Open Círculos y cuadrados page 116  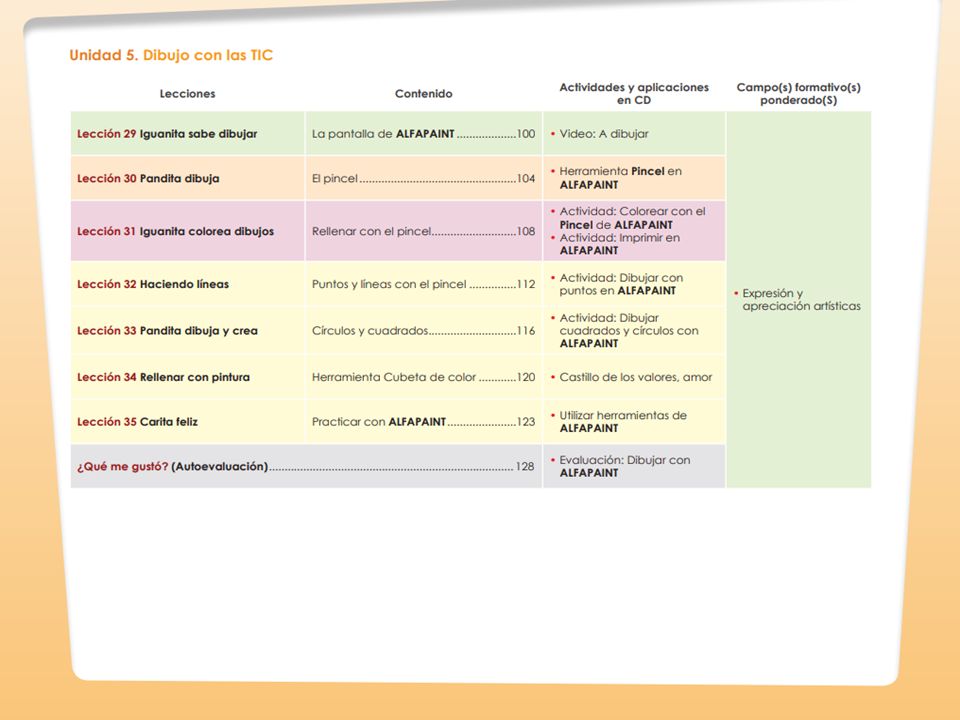(424, 331)
